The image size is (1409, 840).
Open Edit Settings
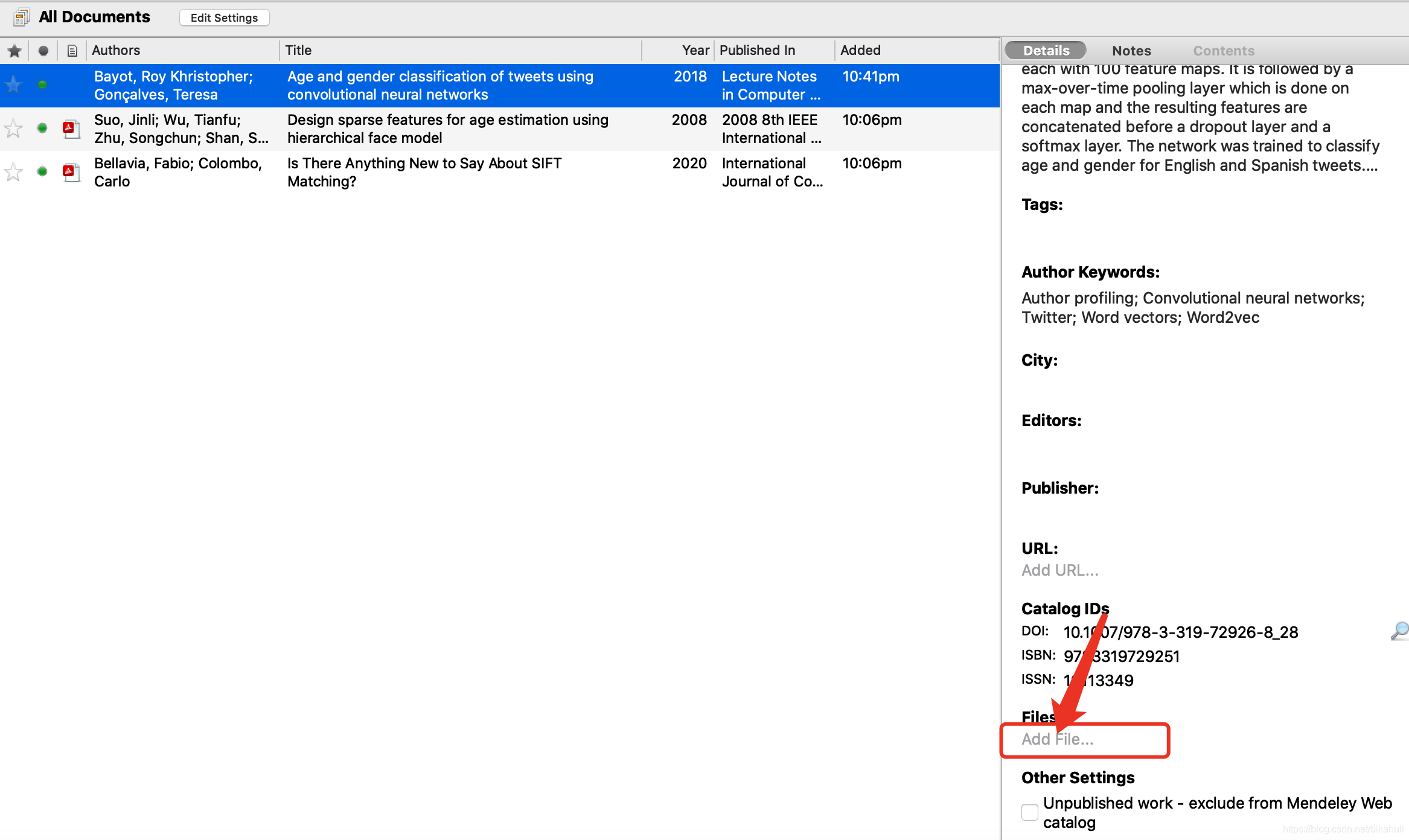pos(224,17)
